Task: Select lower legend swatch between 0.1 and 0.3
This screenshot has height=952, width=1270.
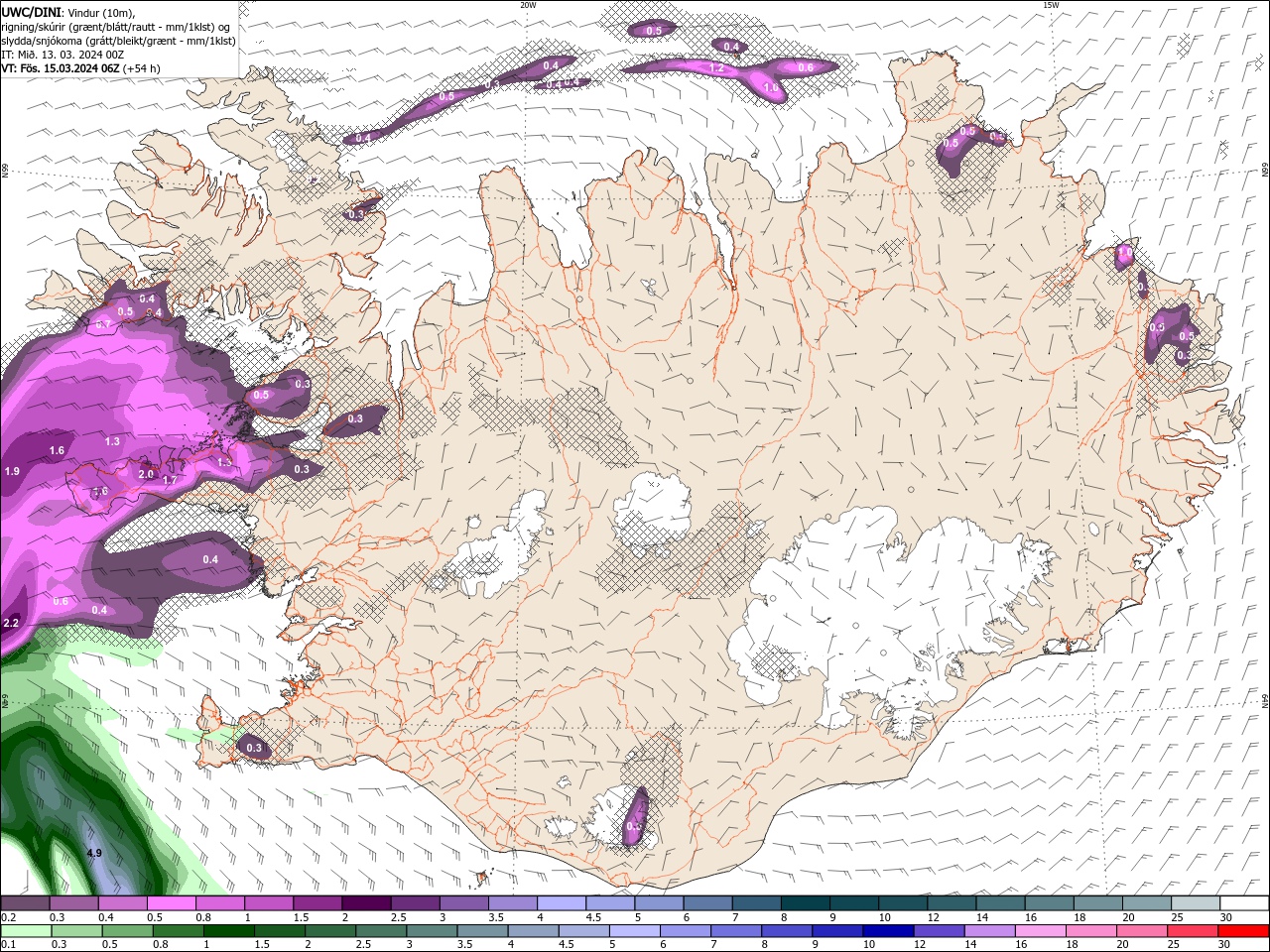Action: tap(25, 931)
